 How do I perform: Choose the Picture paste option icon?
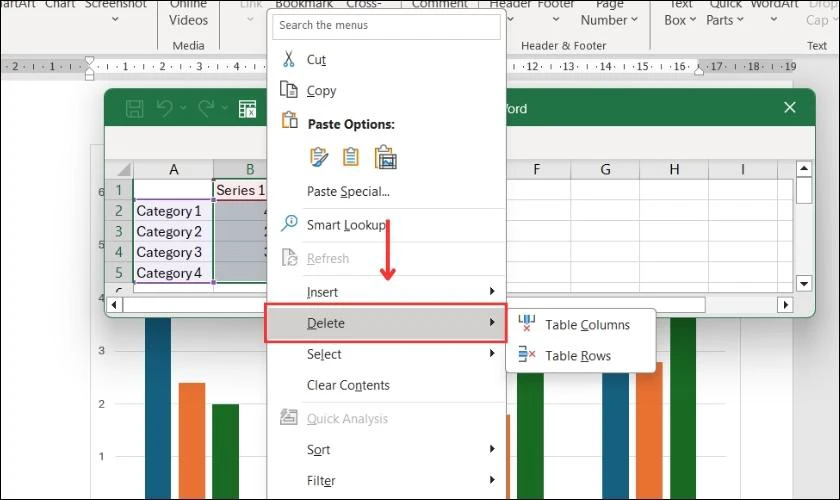[385, 157]
